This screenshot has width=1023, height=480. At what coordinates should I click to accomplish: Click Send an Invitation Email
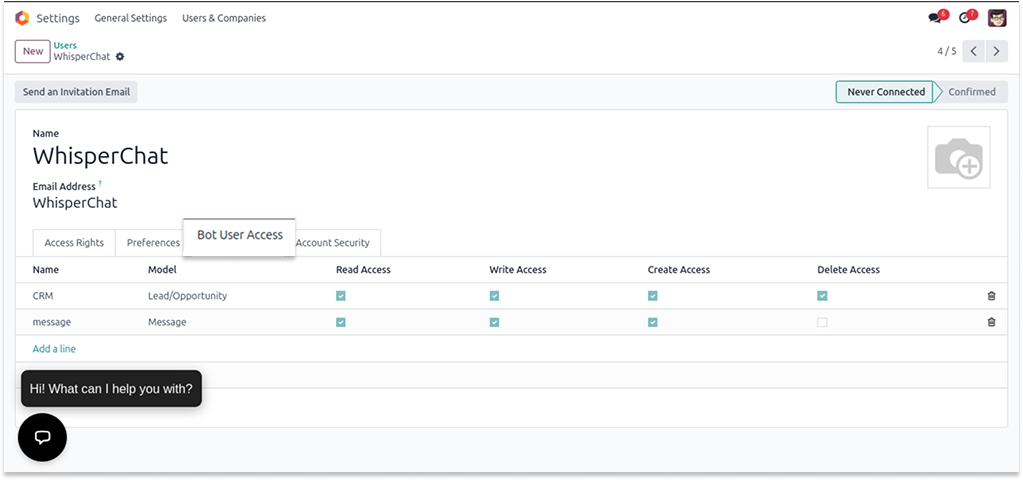[x=76, y=92]
